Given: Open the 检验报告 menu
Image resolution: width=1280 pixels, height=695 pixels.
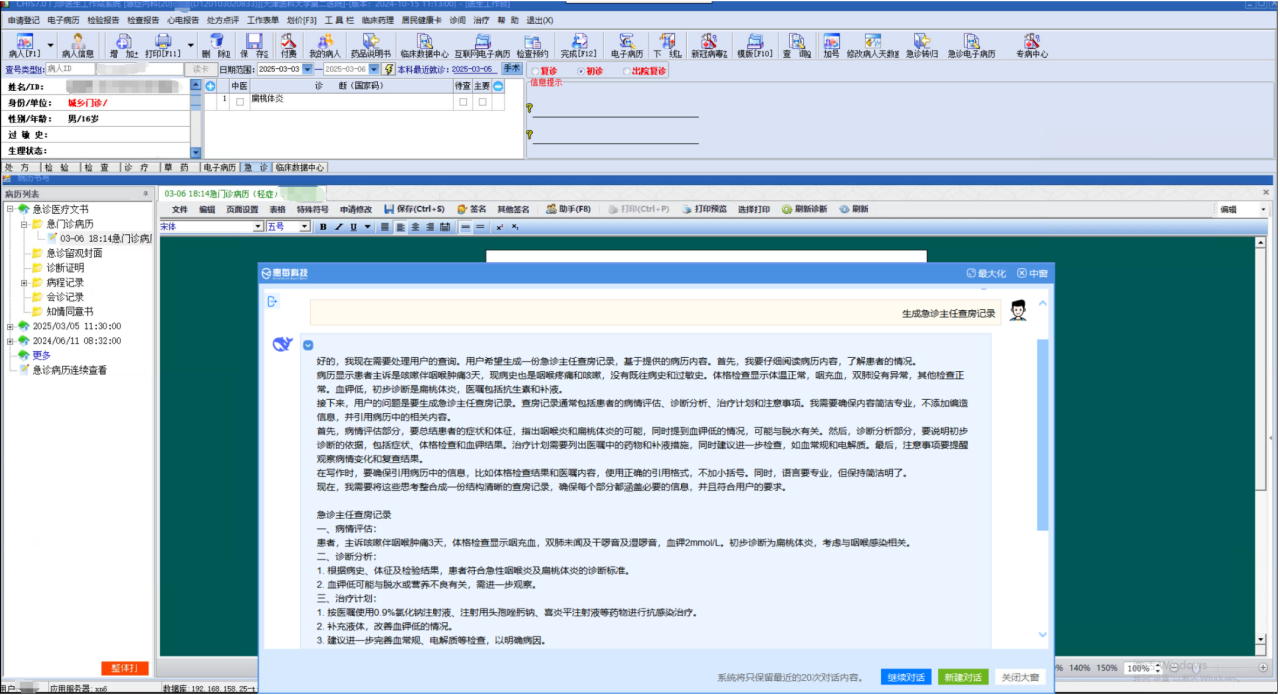Looking at the screenshot, I should (x=103, y=20).
